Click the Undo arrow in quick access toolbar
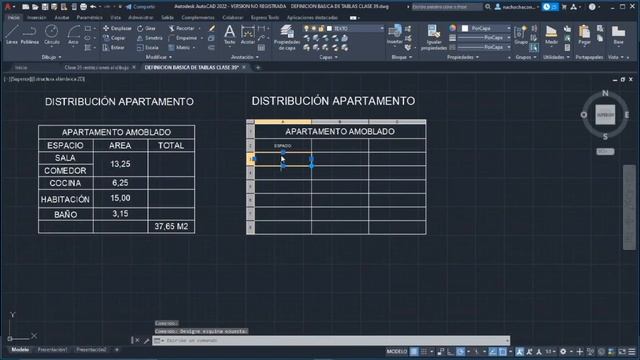Screen dimensions: 640x360 click(x=93, y=7)
